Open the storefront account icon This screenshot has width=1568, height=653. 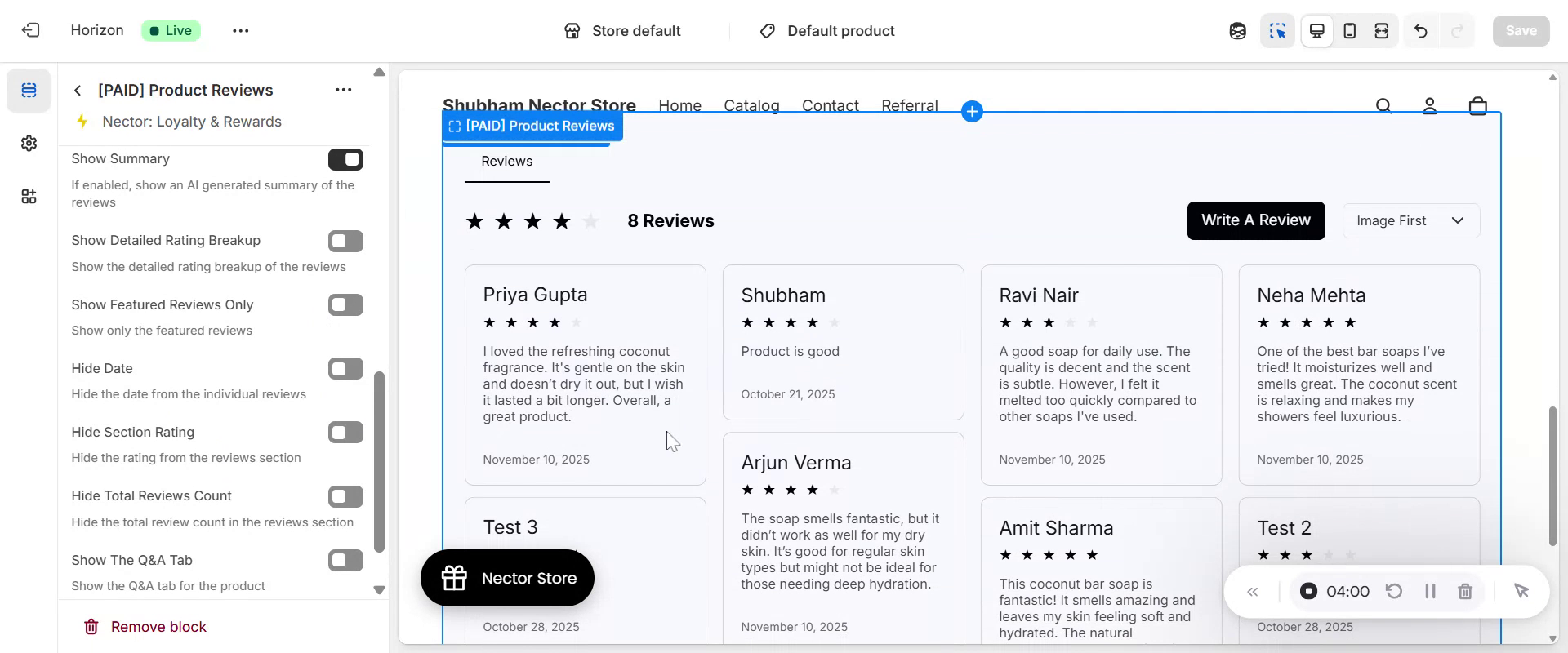1430,106
